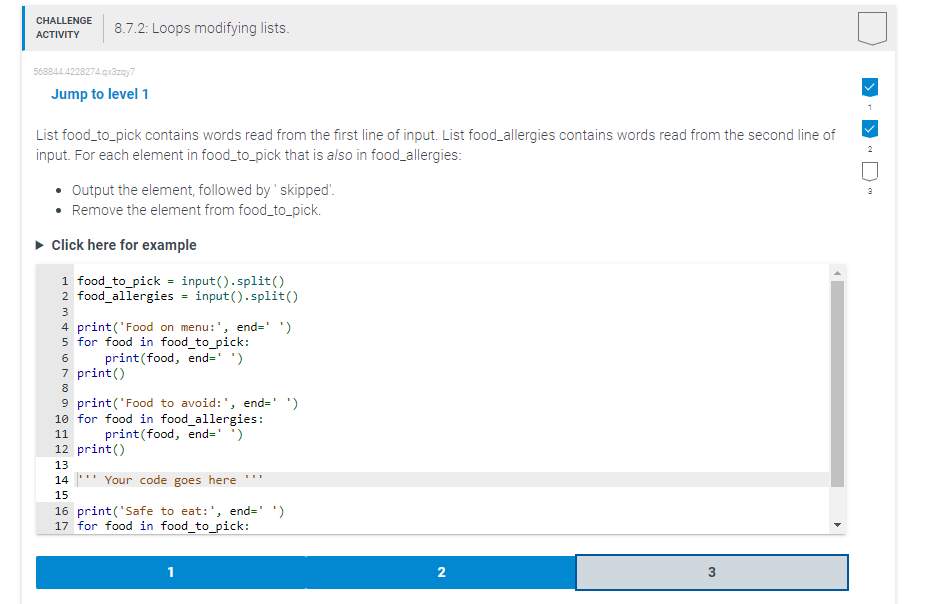Click instruction paragraph starting 'List food_to_pick contains'
This screenshot has width=941, height=604.
coord(435,145)
